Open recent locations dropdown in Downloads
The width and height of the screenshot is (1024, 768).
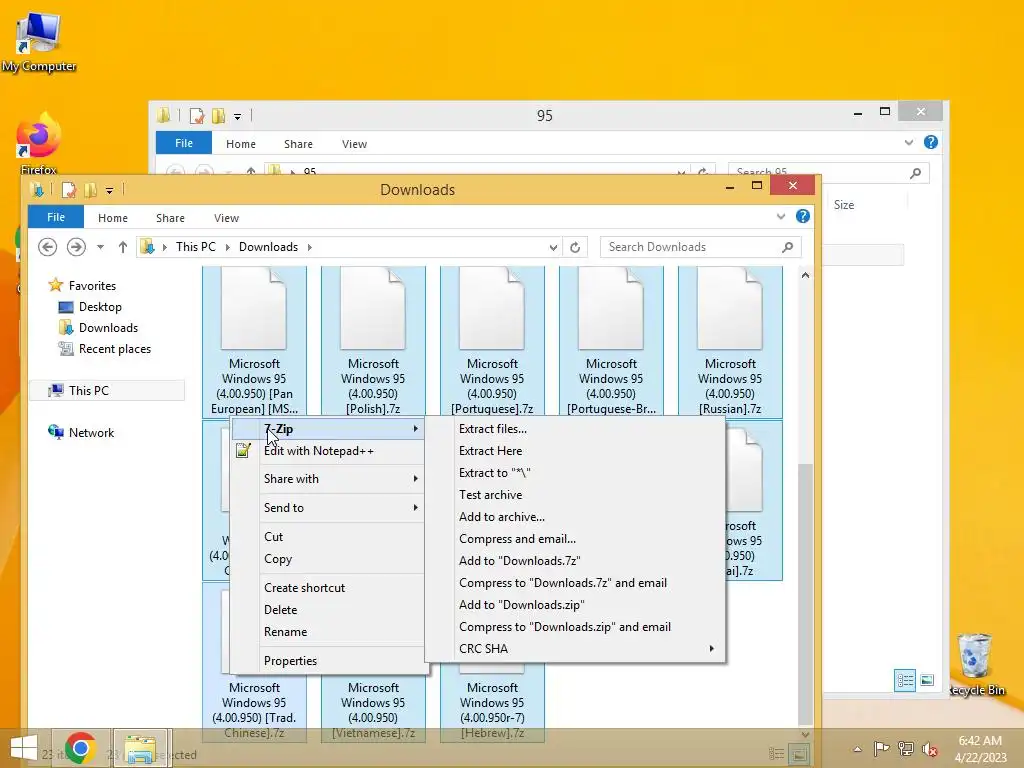pos(100,247)
